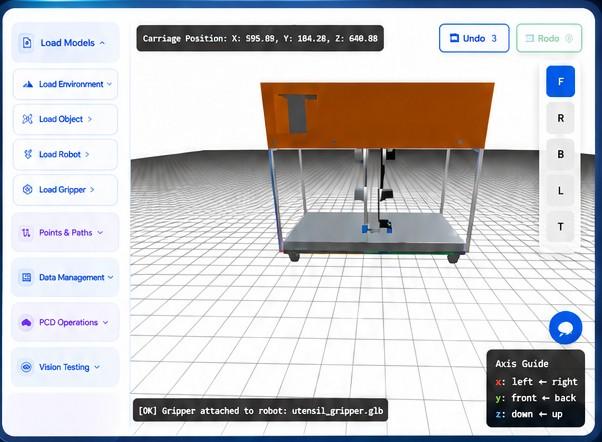
Task: Click the PCD Operations cloud icon
Action: (26, 322)
